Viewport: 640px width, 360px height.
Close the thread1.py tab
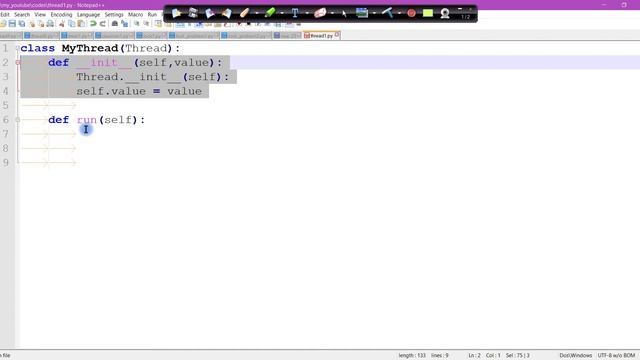pos(337,35)
